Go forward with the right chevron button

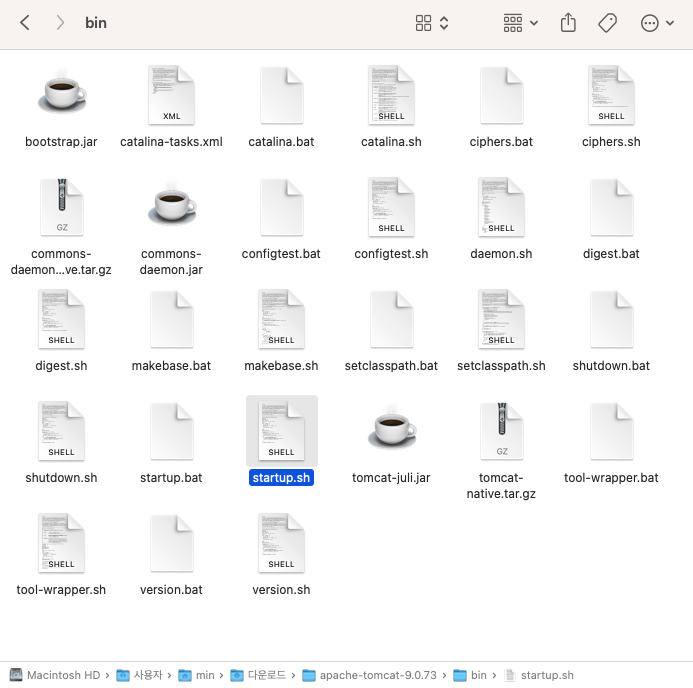click(60, 23)
